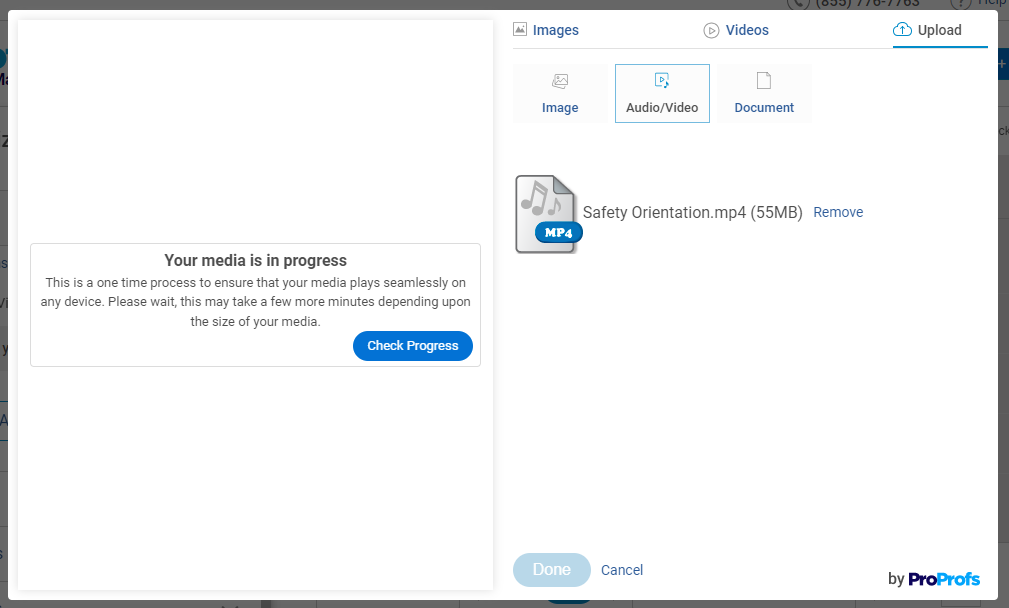Image resolution: width=1009 pixels, height=608 pixels.
Task: Open the Videos tab
Action: point(747,30)
